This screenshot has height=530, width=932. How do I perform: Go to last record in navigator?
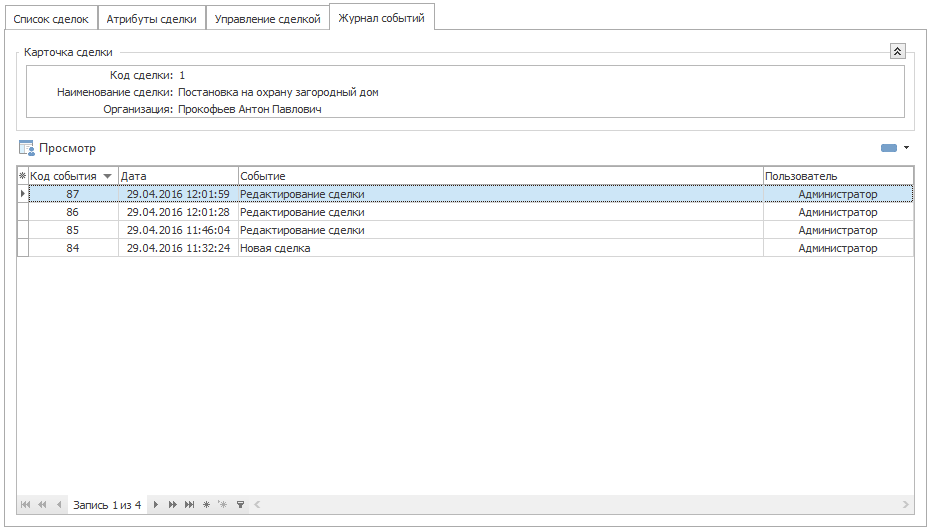[x=189, y=504]
